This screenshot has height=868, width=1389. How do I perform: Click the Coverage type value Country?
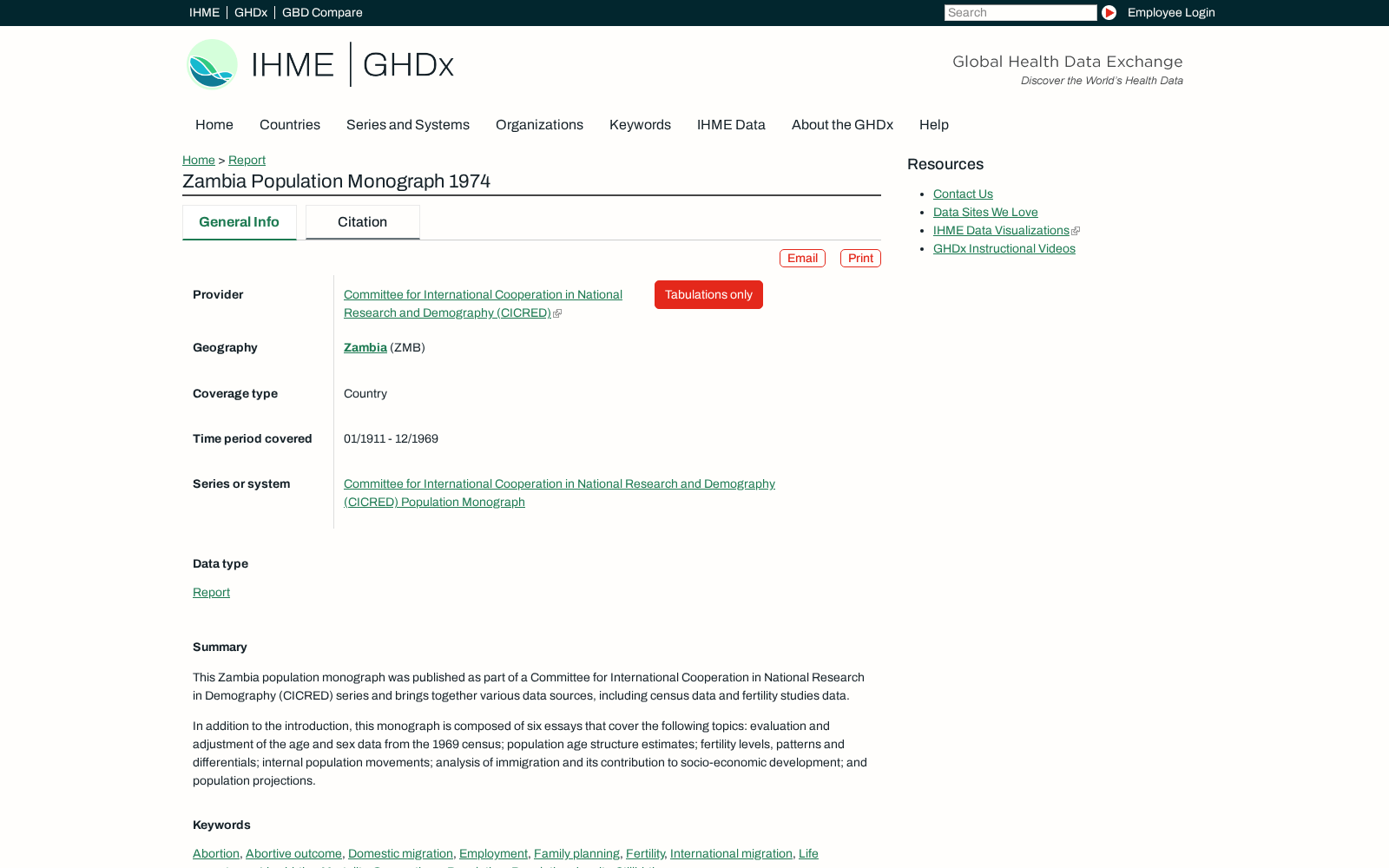click(365, 393)
